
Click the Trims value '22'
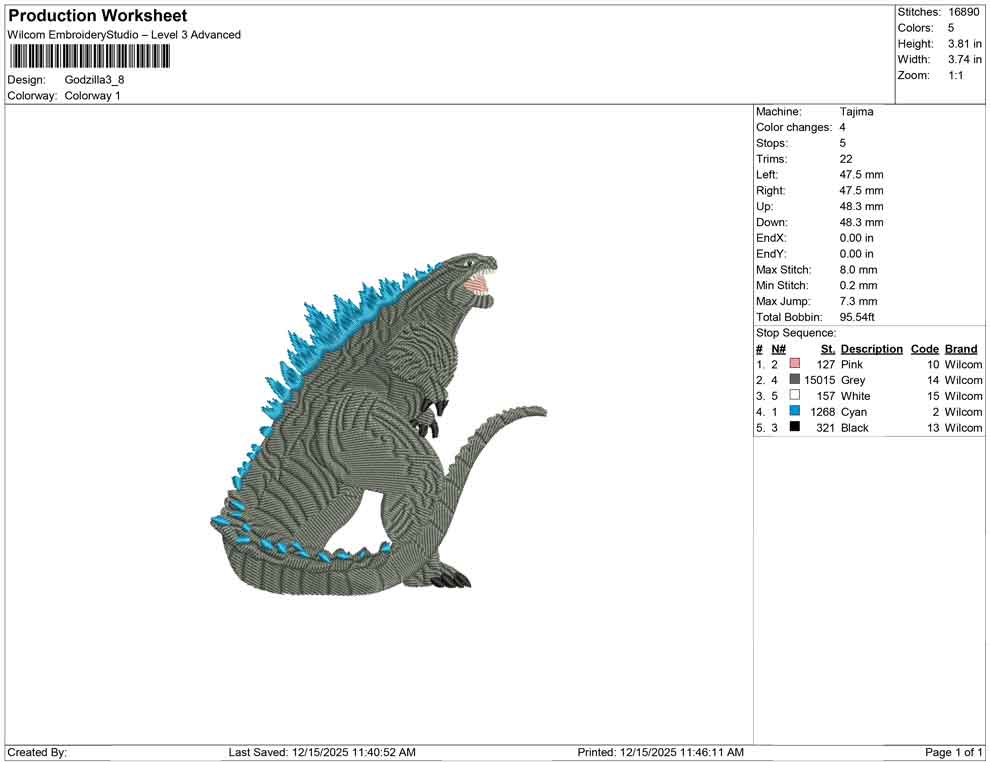tap(846, 159)
